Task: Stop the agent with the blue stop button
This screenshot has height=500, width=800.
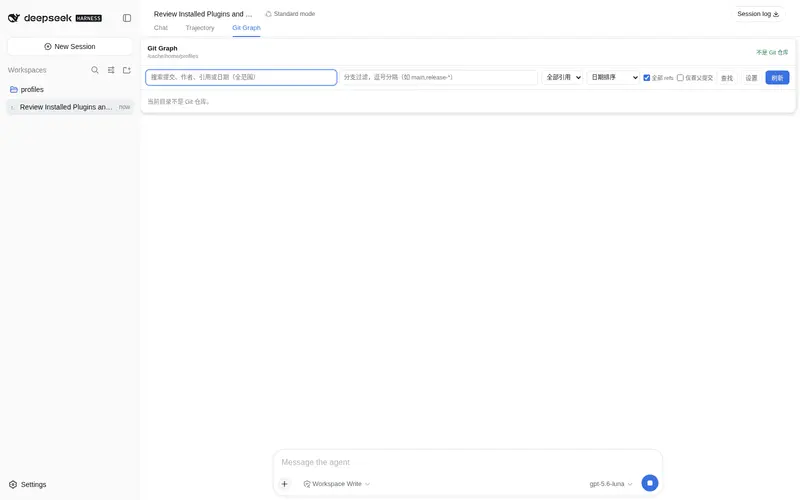Action: (649, 483)
